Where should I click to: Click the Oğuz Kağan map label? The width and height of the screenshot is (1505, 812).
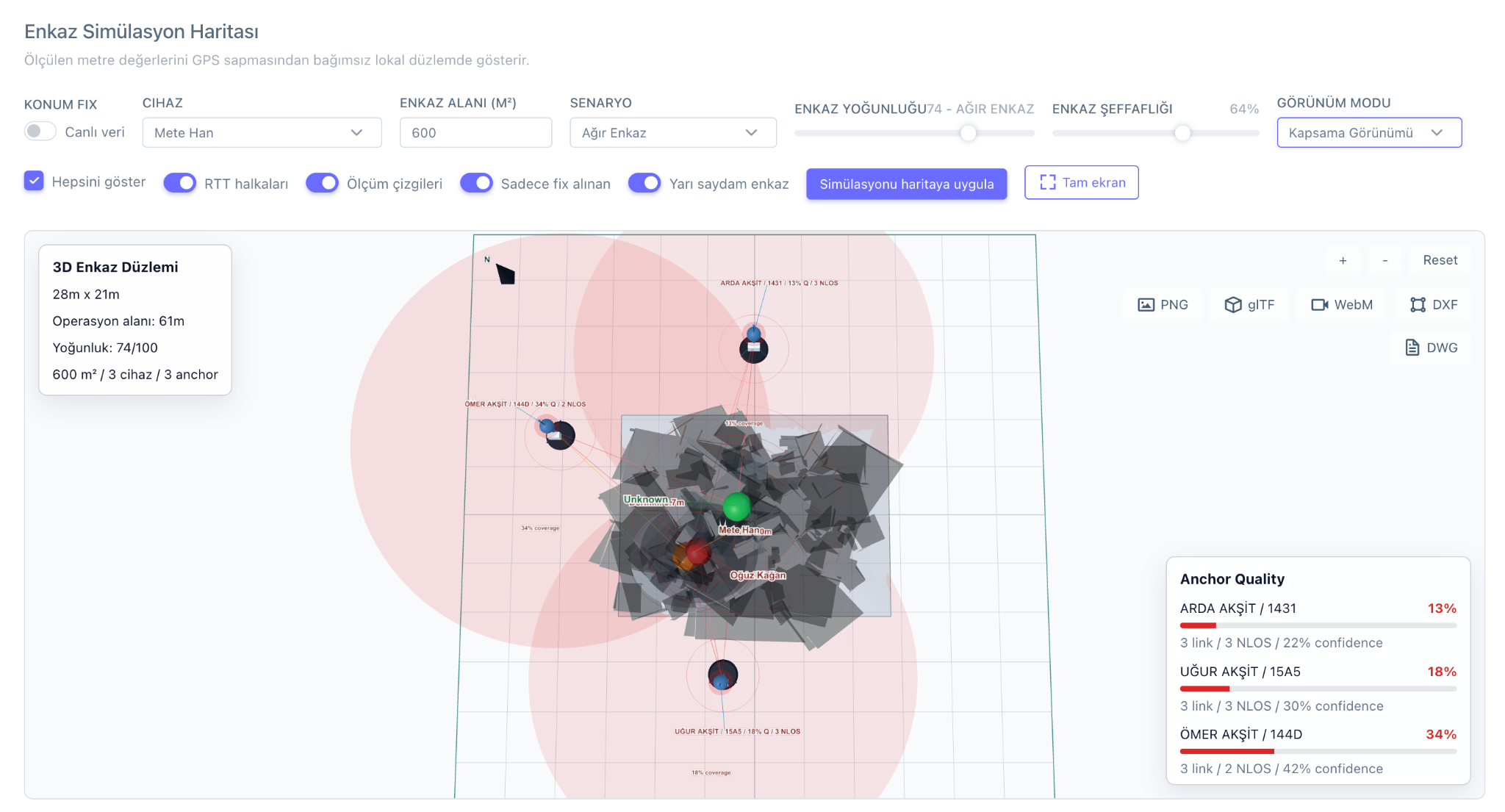(x=758, y=575)
